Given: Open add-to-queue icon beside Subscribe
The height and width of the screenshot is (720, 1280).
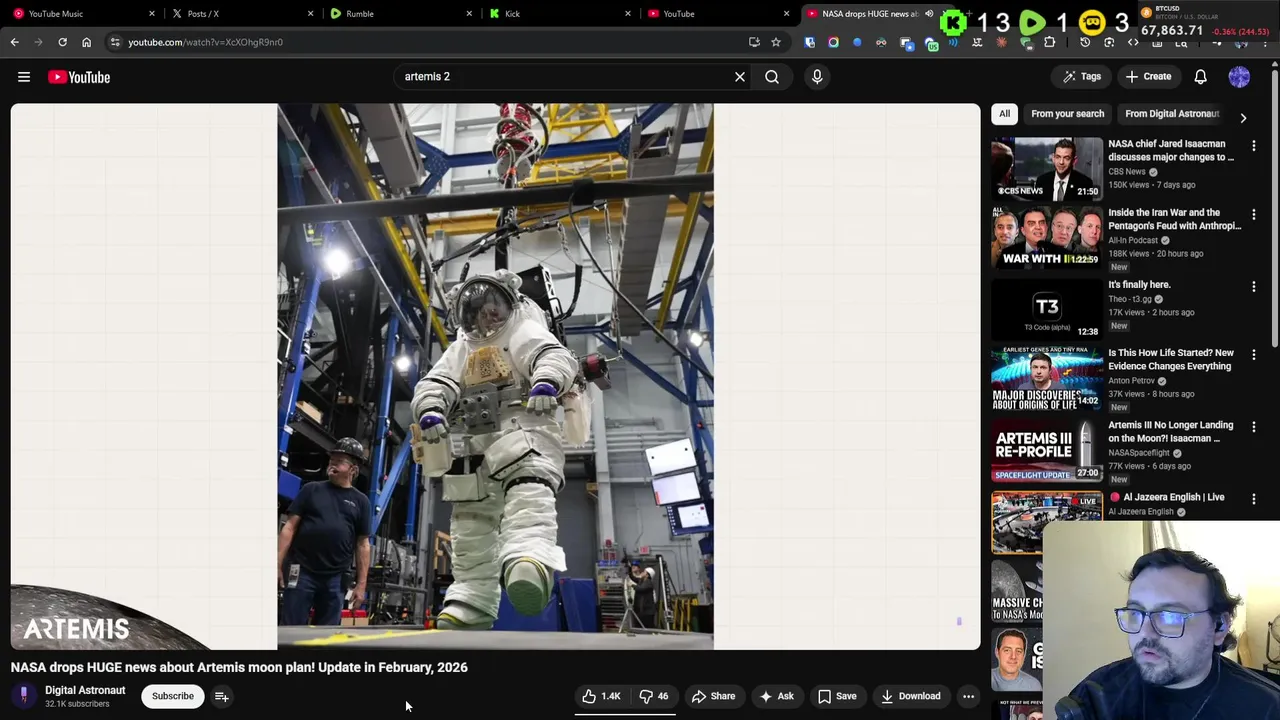Looking at the screenshot, I should 222,696.
